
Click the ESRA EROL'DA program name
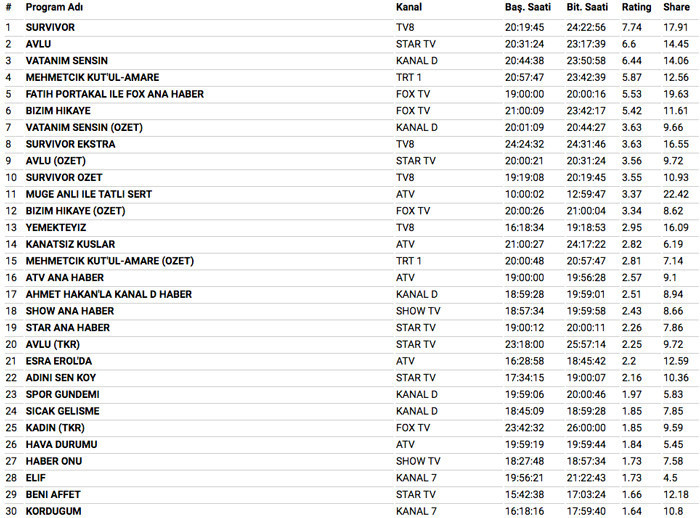58,361
